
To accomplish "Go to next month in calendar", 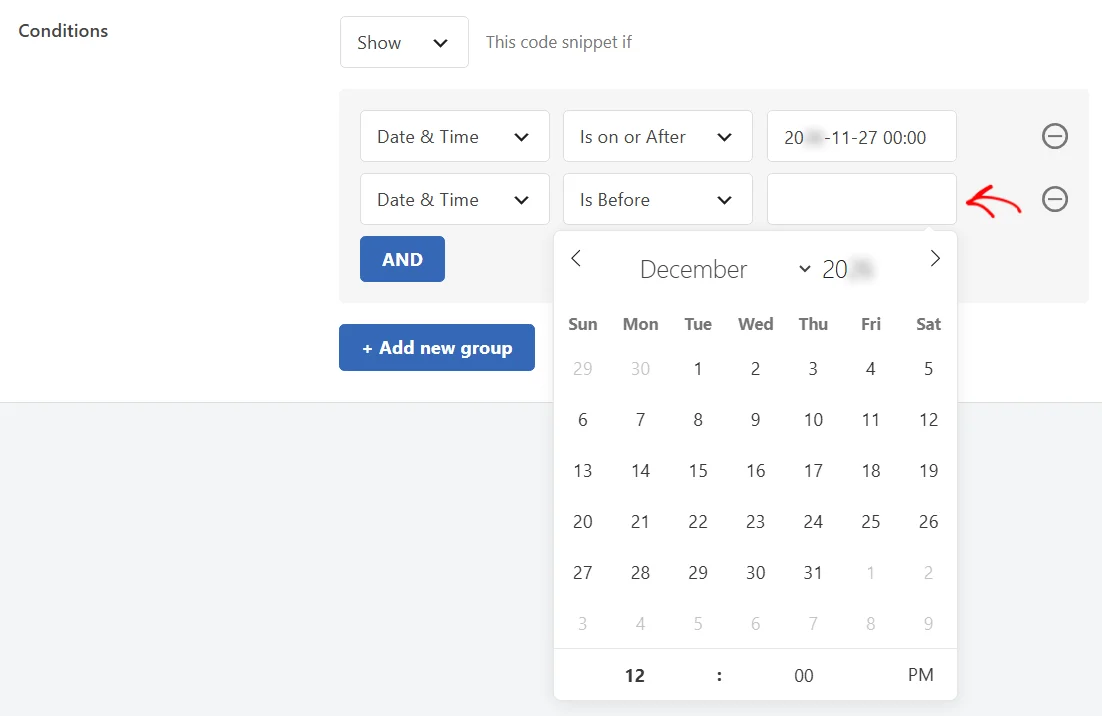I will point(935,259).
